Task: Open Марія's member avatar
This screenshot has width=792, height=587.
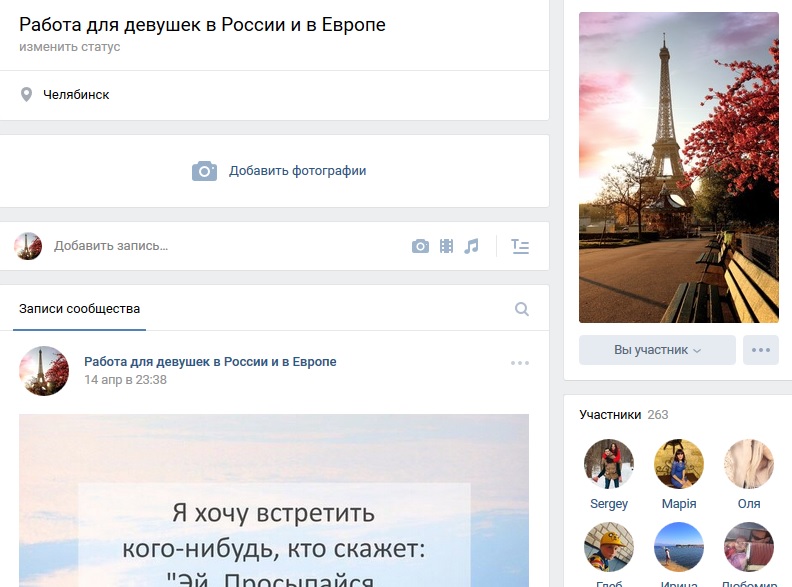Action: pyautogui.click(x=679, y=464)
